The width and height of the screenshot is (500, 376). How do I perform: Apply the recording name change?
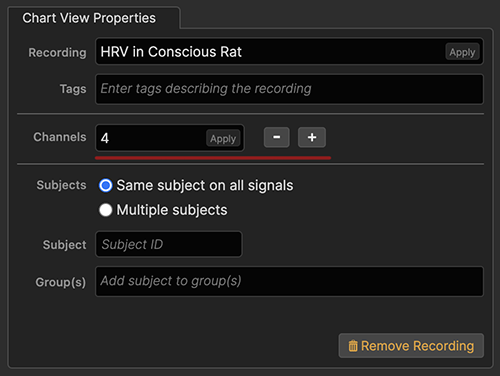click(x=462, y=52)
